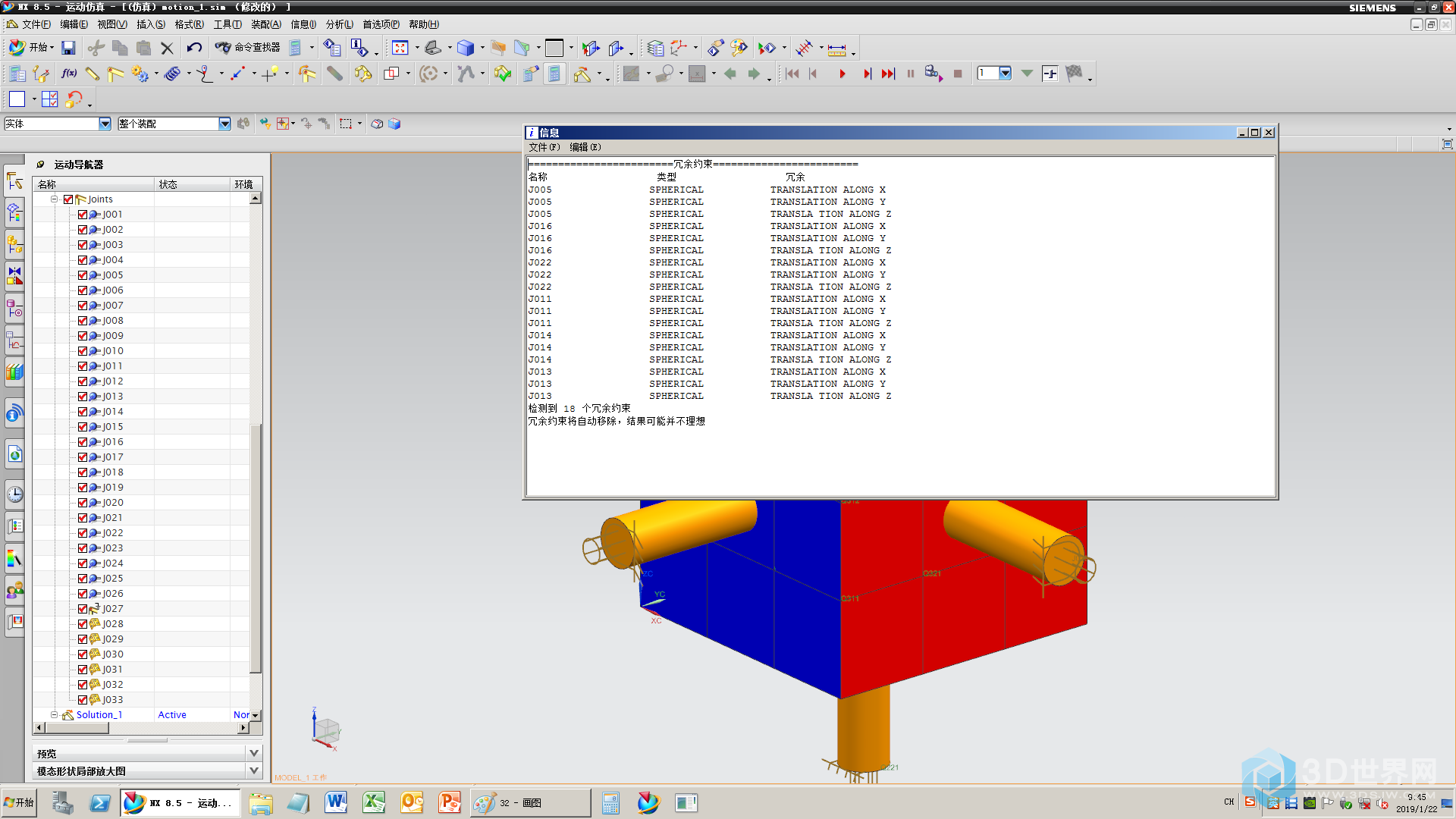1456x819 pixels.
Task: Toggle the J022 joint checkbox
Action: pyautogui.click(x=83, y=533)
